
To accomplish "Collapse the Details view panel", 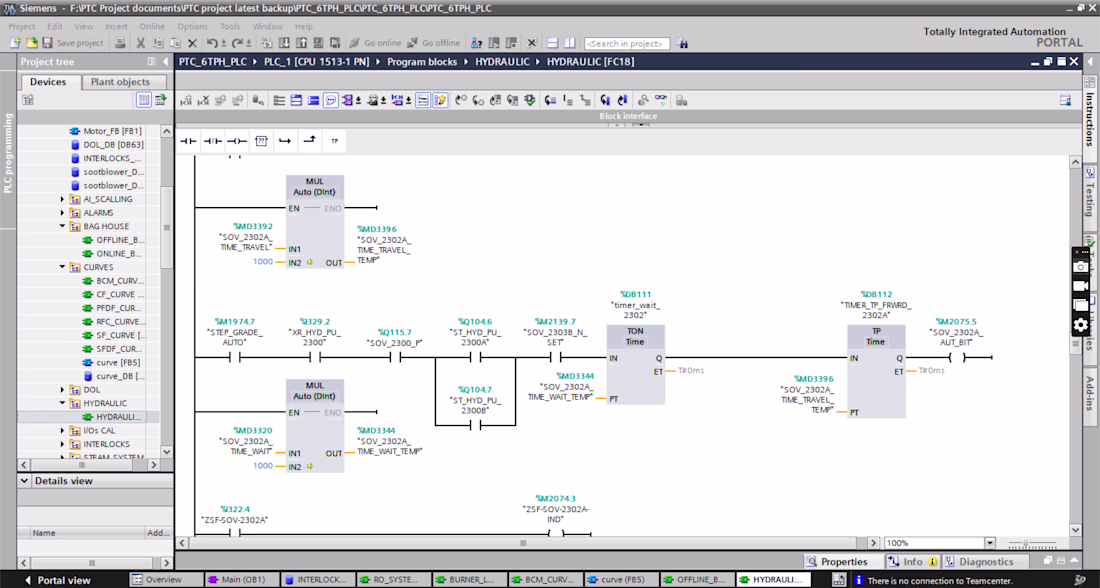I will tap(25, 481).
